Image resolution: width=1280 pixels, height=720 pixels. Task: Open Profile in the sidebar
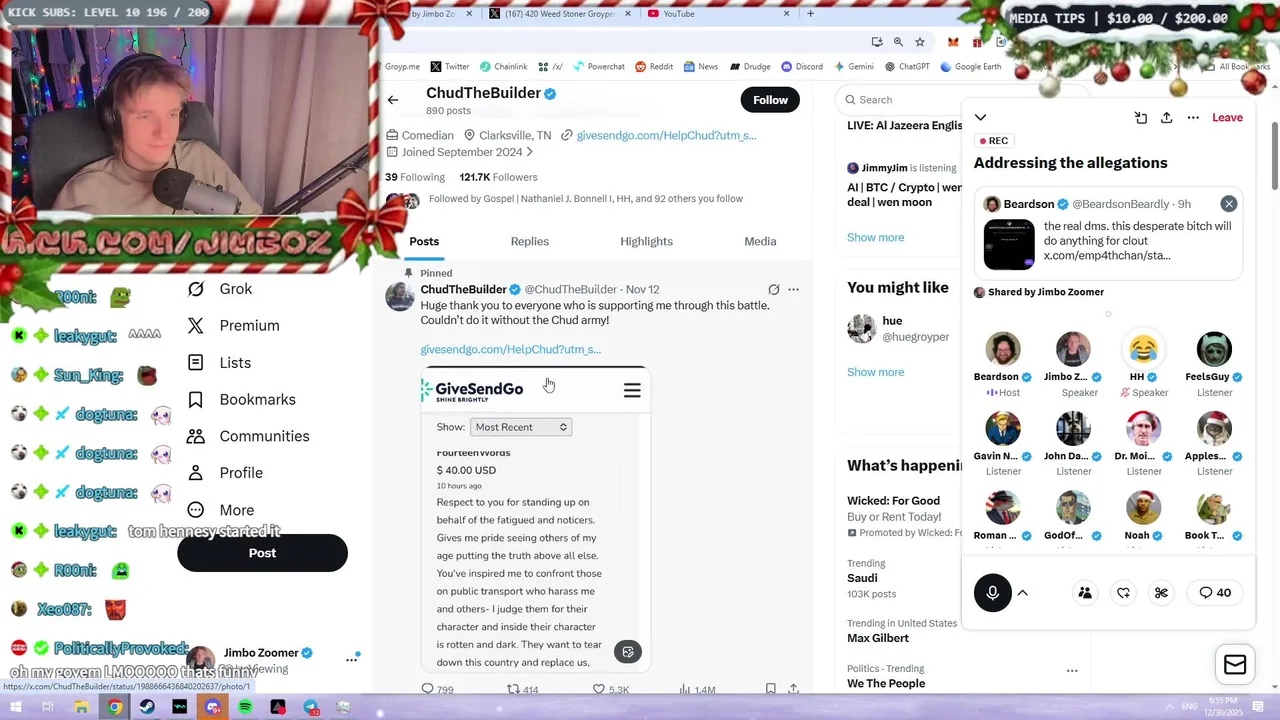pos(226,473)
